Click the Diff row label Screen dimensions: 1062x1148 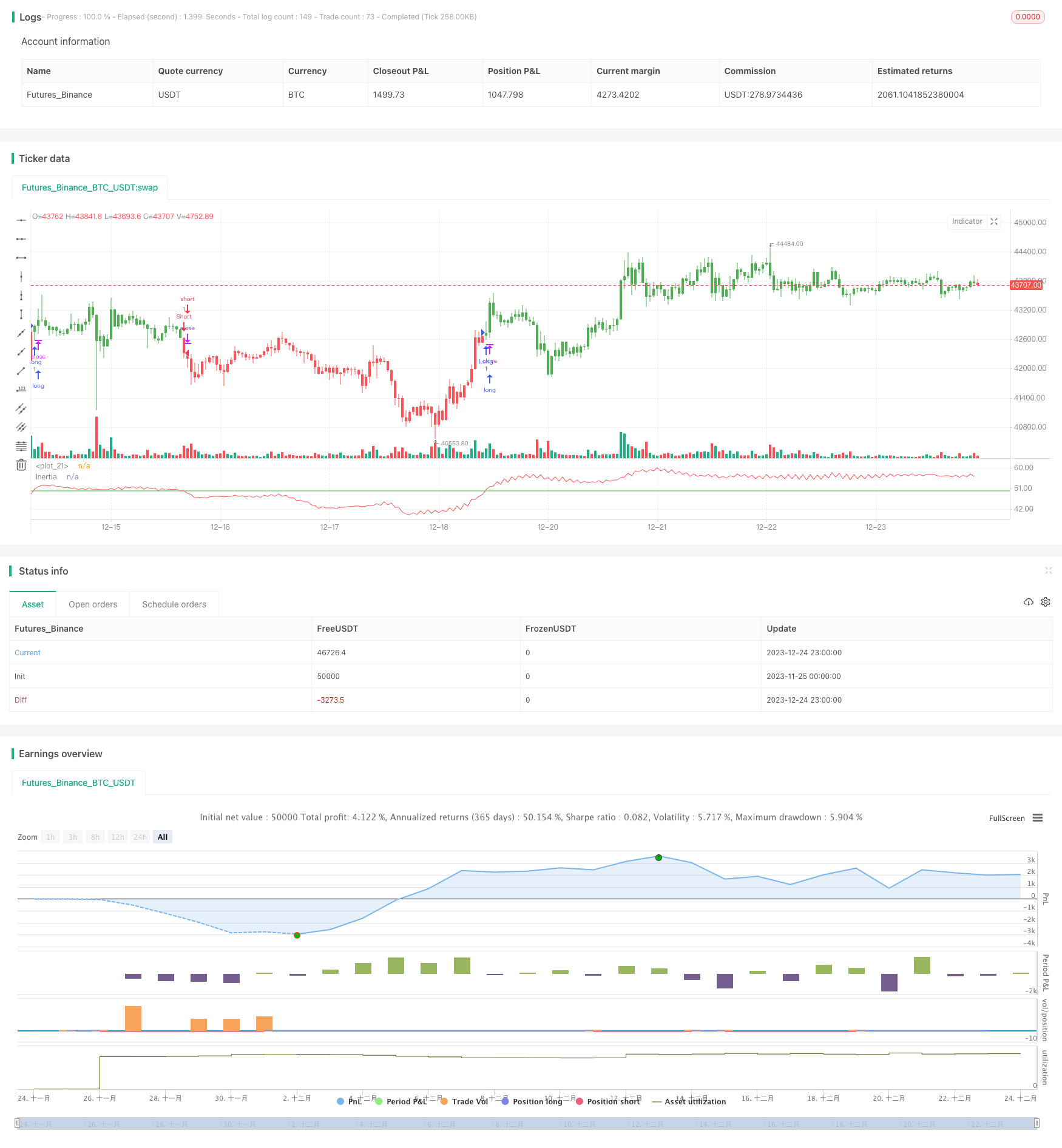click(x=21, y=700)
